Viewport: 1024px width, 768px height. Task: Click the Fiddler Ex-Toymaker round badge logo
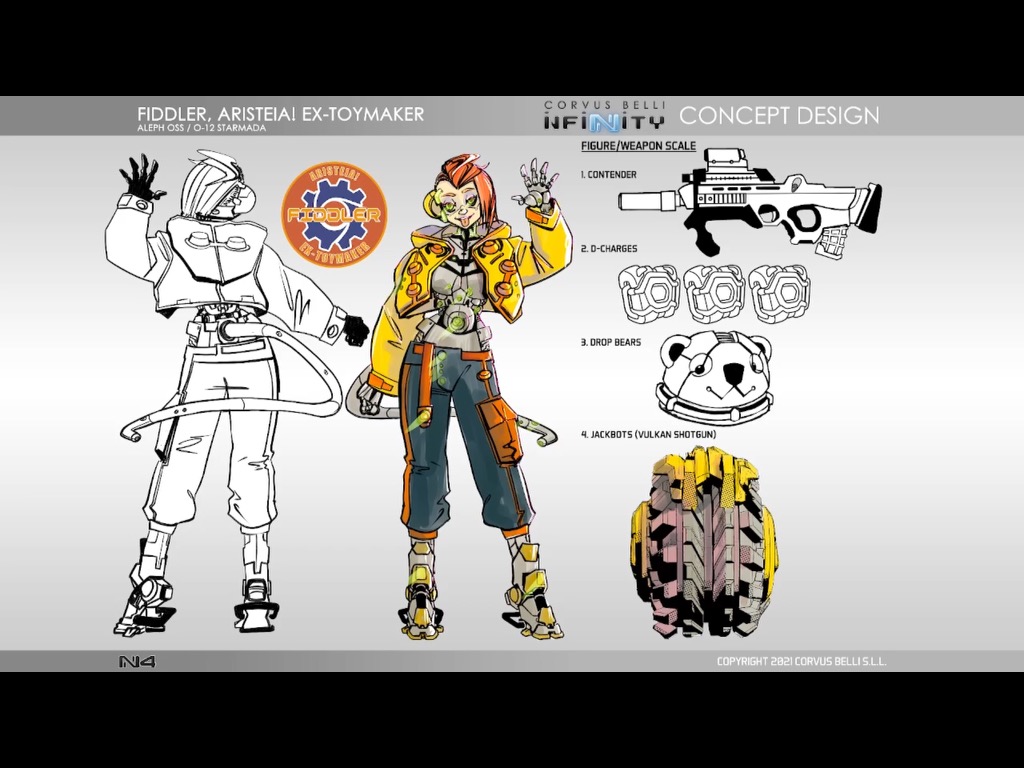334,215
